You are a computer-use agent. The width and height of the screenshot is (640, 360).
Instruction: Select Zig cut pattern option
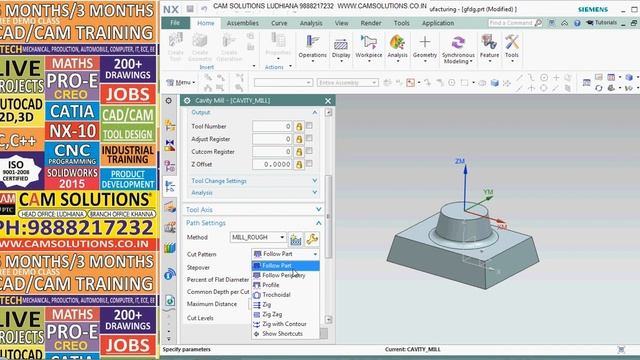point(285,304)
